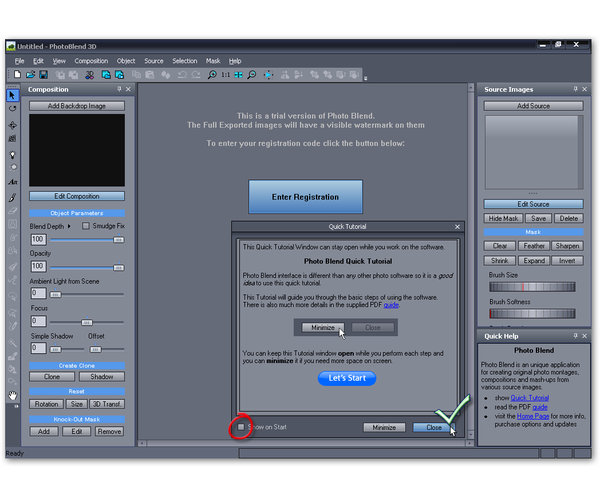Click the 1:1 actual size icon
Screen dimensions: 600x500
[226, 75]
